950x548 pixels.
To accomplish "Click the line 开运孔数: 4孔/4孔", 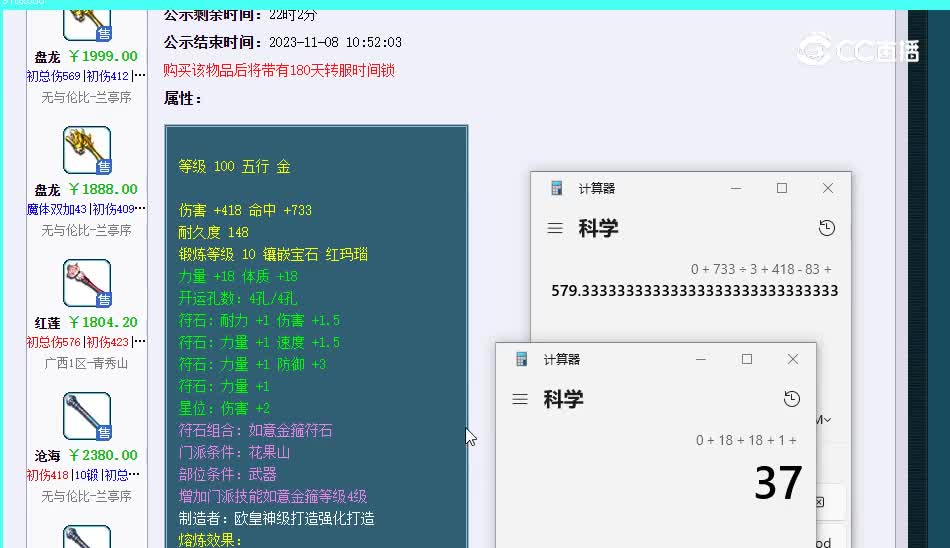I will [x=238, y=298].
